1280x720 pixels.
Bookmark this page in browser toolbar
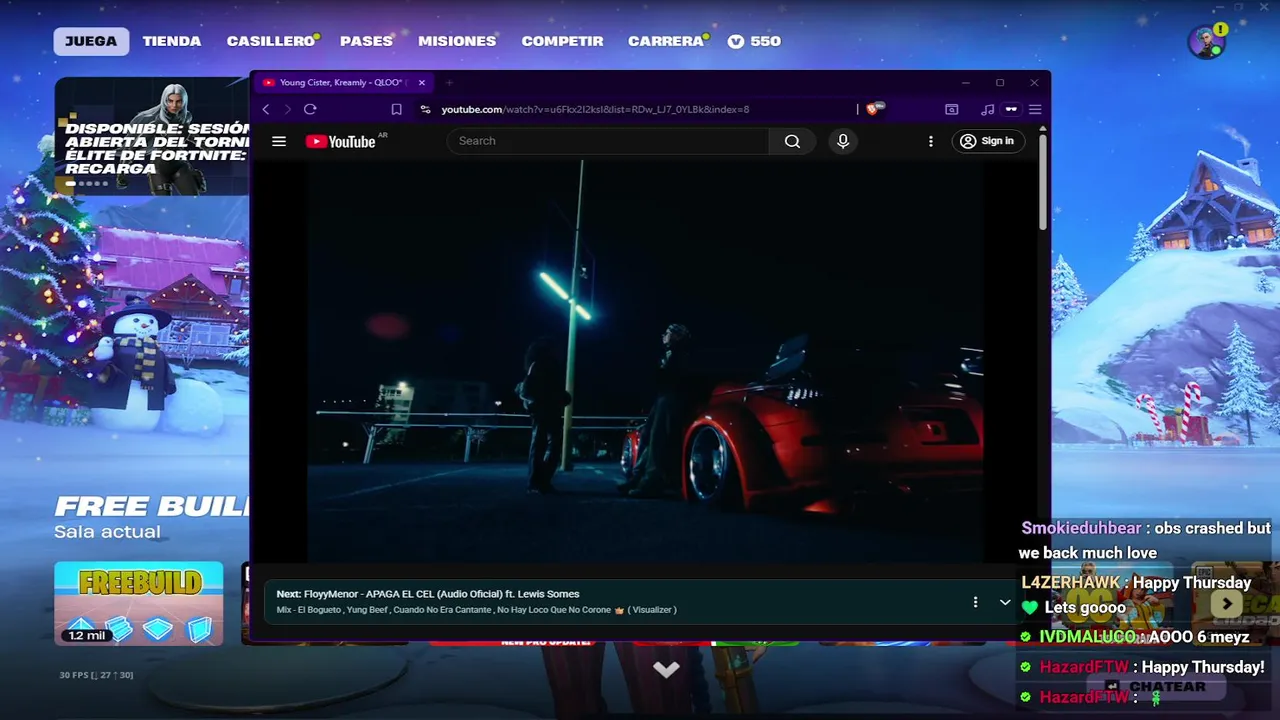397,109
